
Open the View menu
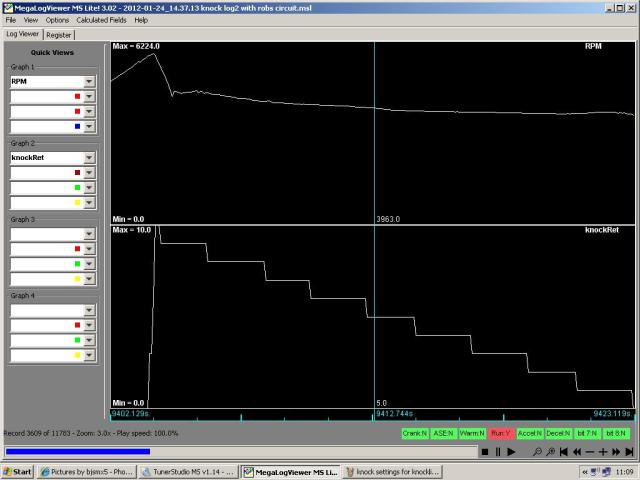coord(31,20)
